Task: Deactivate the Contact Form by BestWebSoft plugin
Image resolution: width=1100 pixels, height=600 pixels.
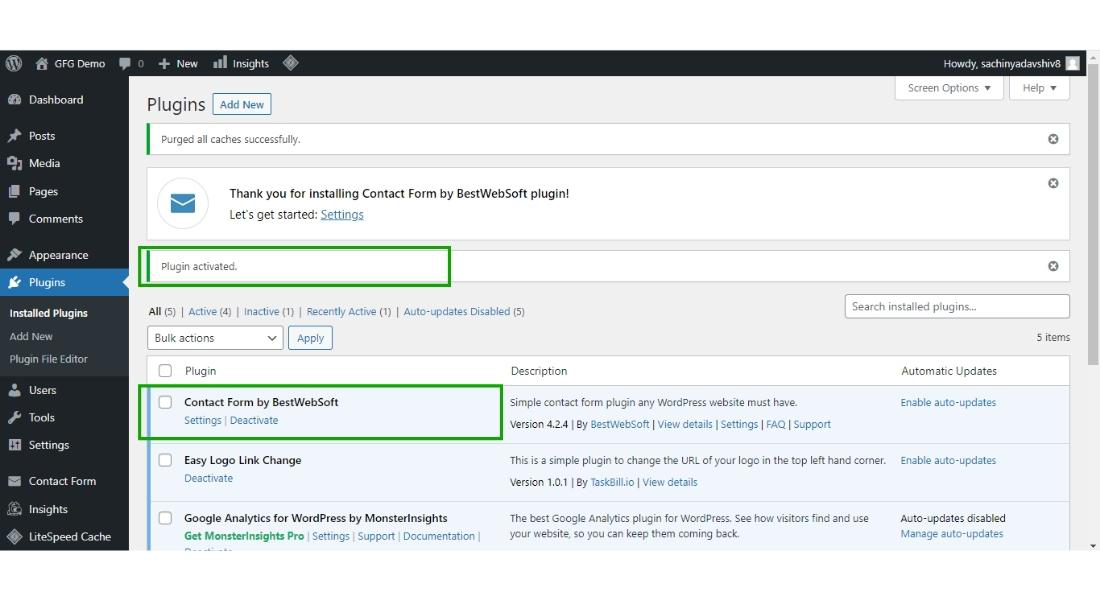Action: (254, 420)
